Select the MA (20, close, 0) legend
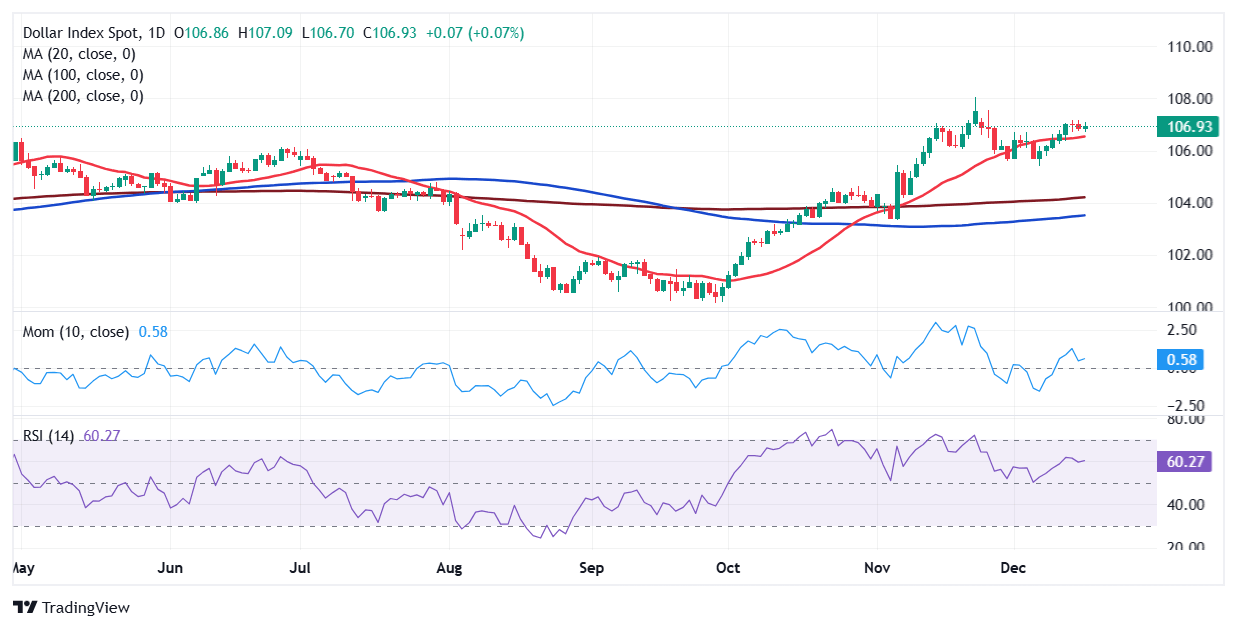This screenshot has width=1237, height=629. (78, 54)
